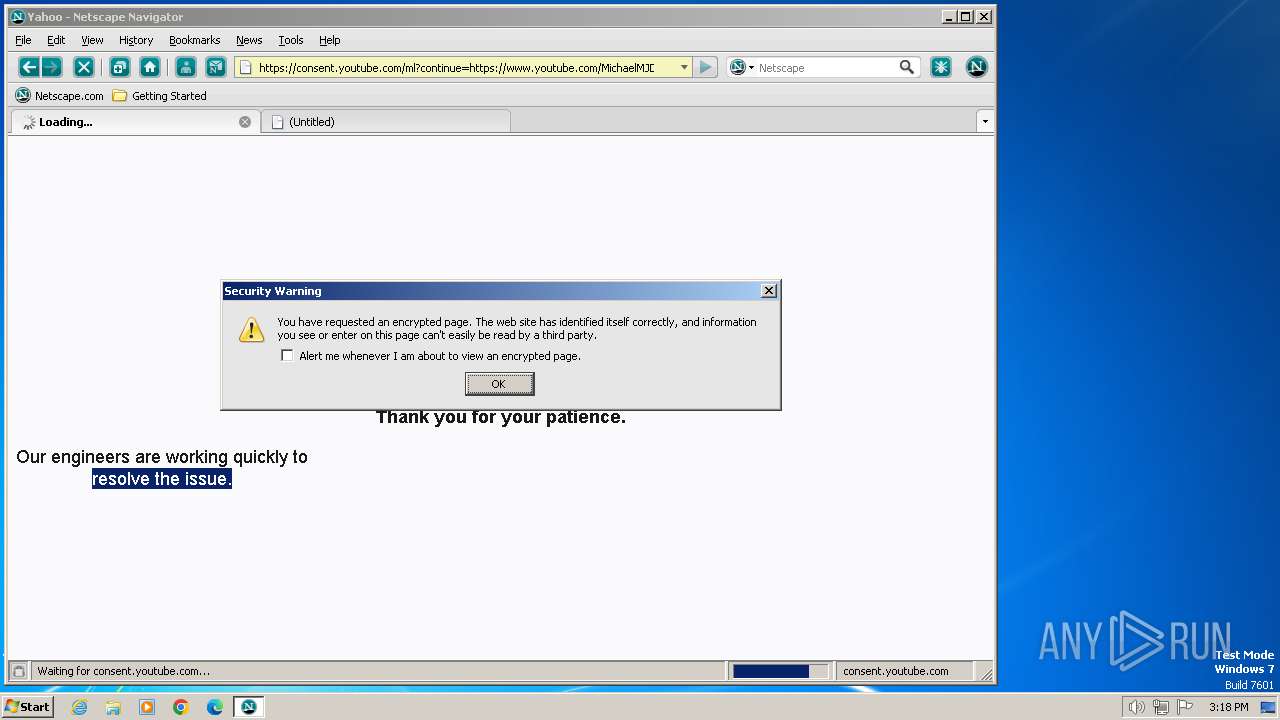1280x720 pixels.
Task: Click the page icon in the address bar
Action: (x=245, y=68)
